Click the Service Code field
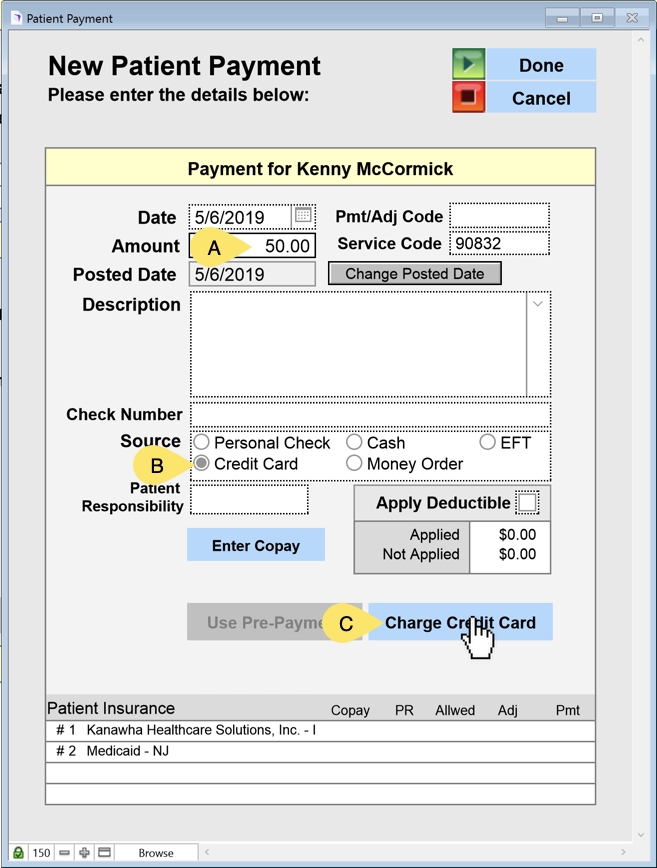 (499, 243)
